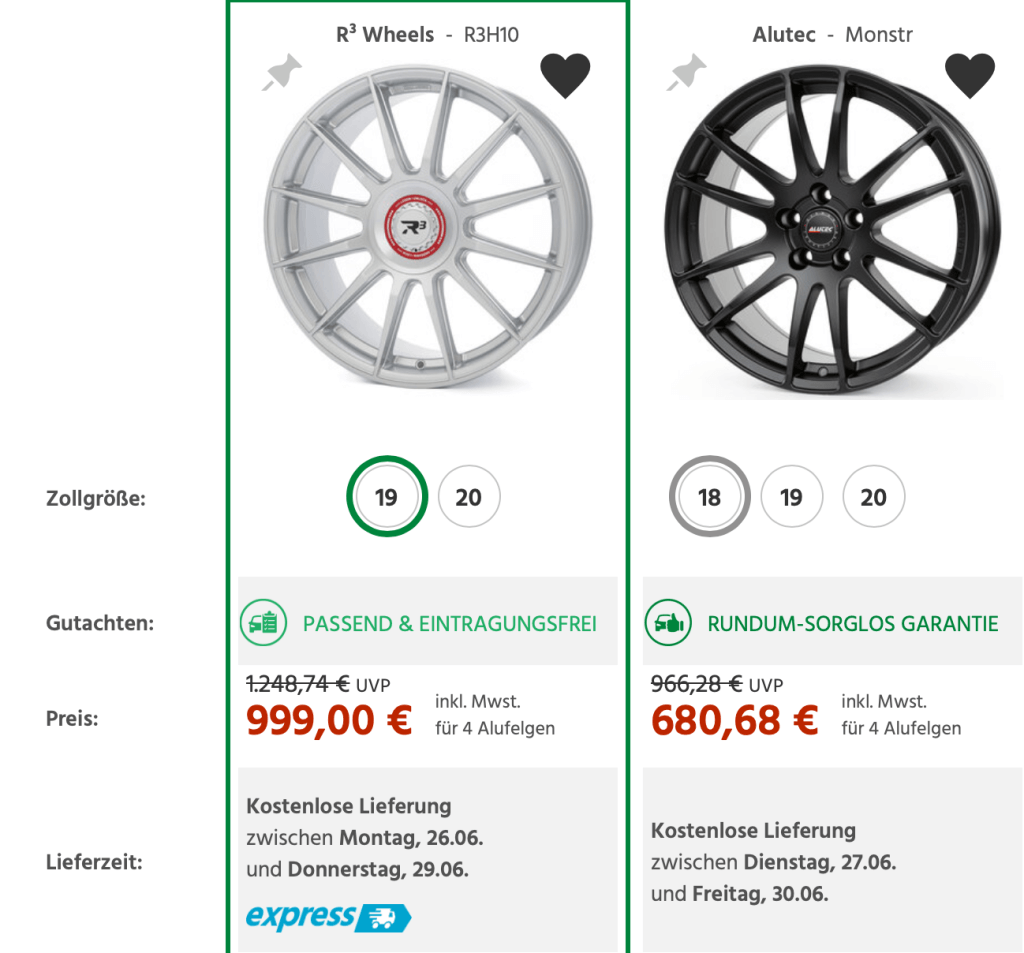Screen dimensions: 1024x953
Task: Click the green car-check icon next to Rundum-Sorglos Garantie
Action: coord(668,622)
